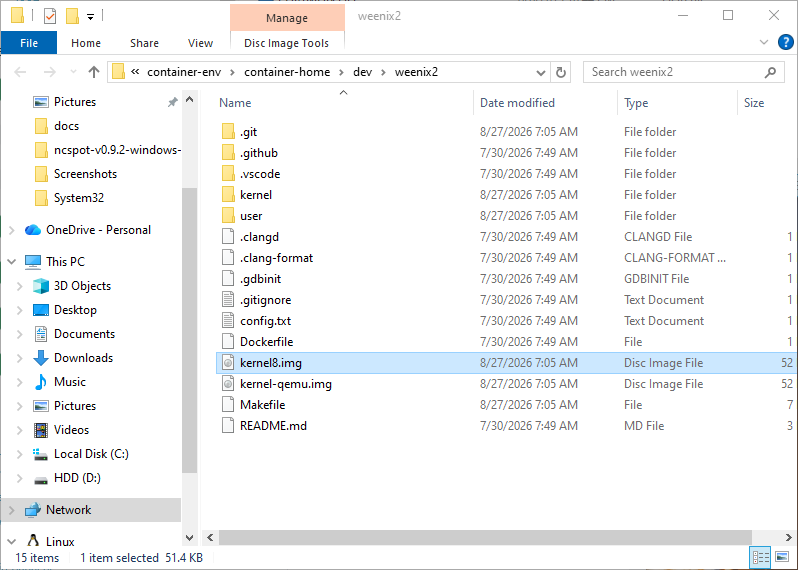Open the Music library icon
This screenshot has height=570, width=798.
[41, 382]
